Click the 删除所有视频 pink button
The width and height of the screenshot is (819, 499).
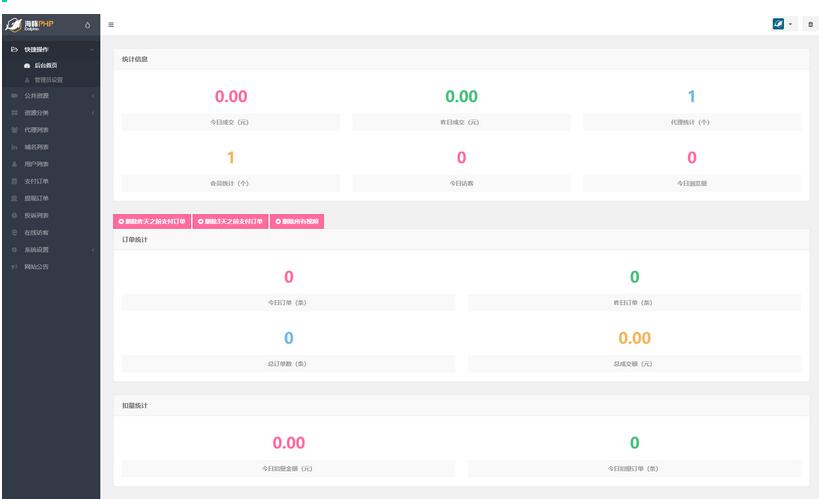(297, 221)
